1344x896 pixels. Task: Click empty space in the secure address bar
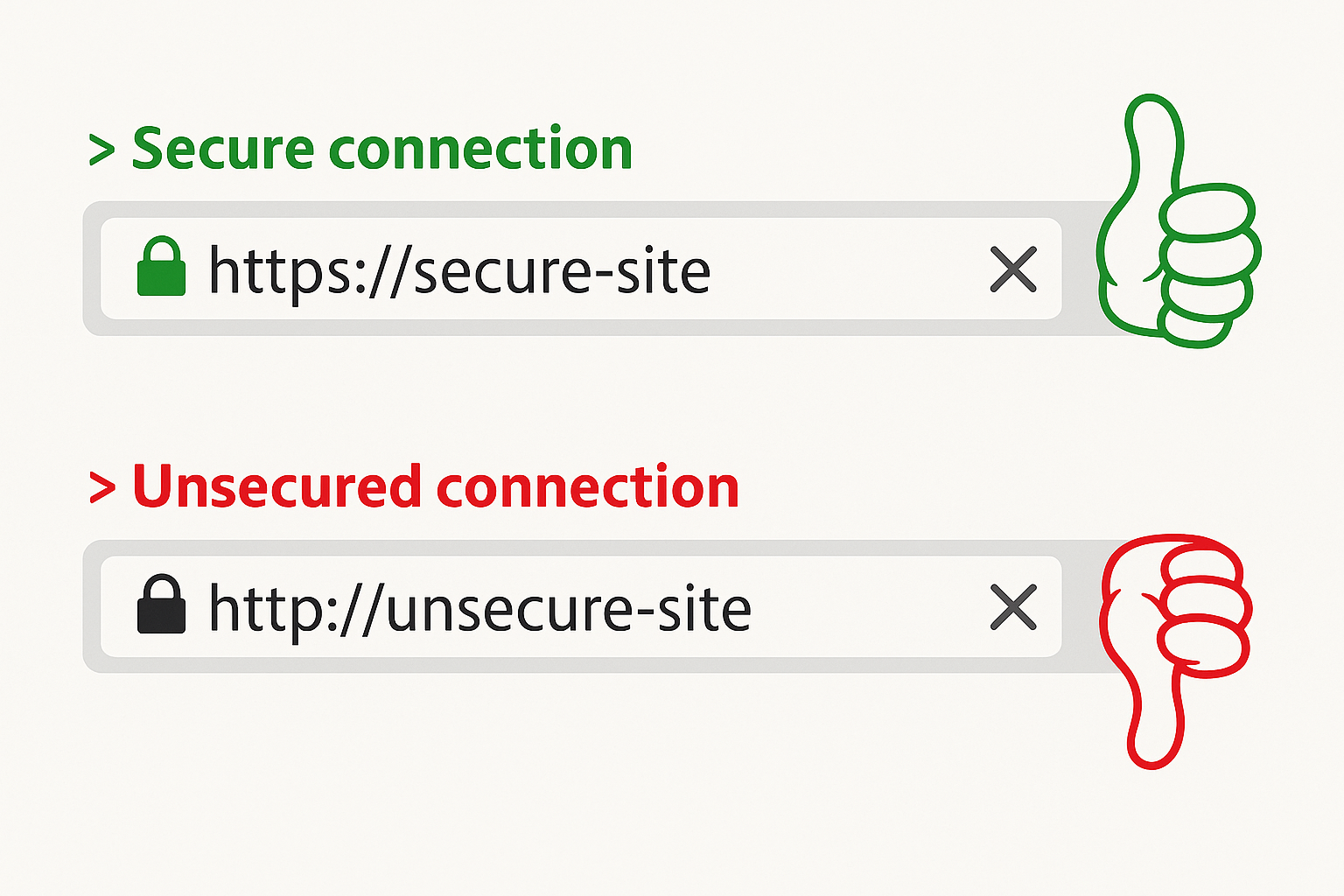(x=849, y=269)
